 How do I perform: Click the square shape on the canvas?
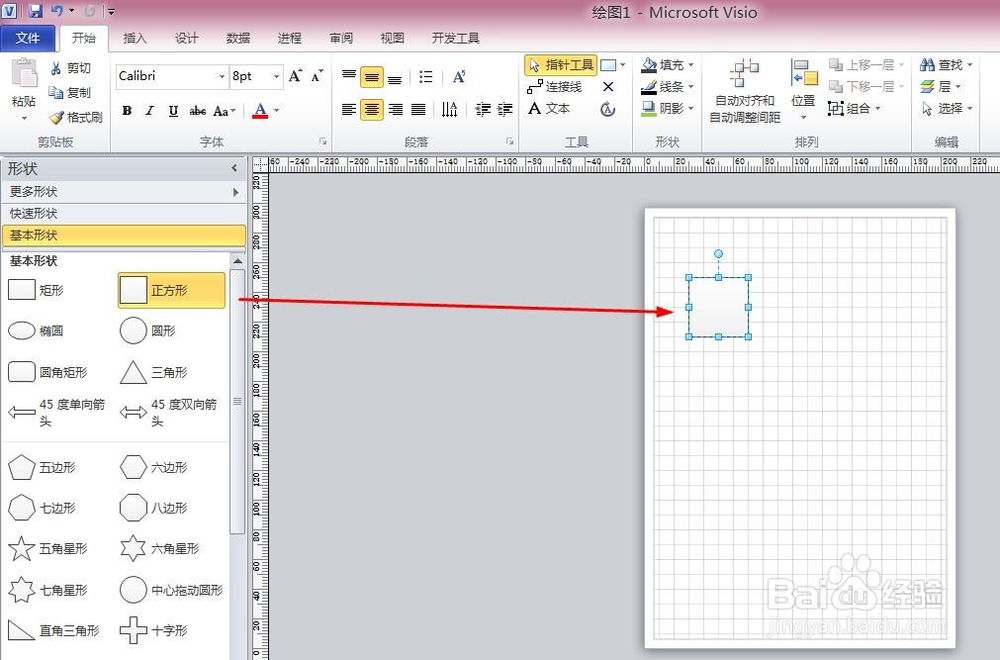pos(718,307)
